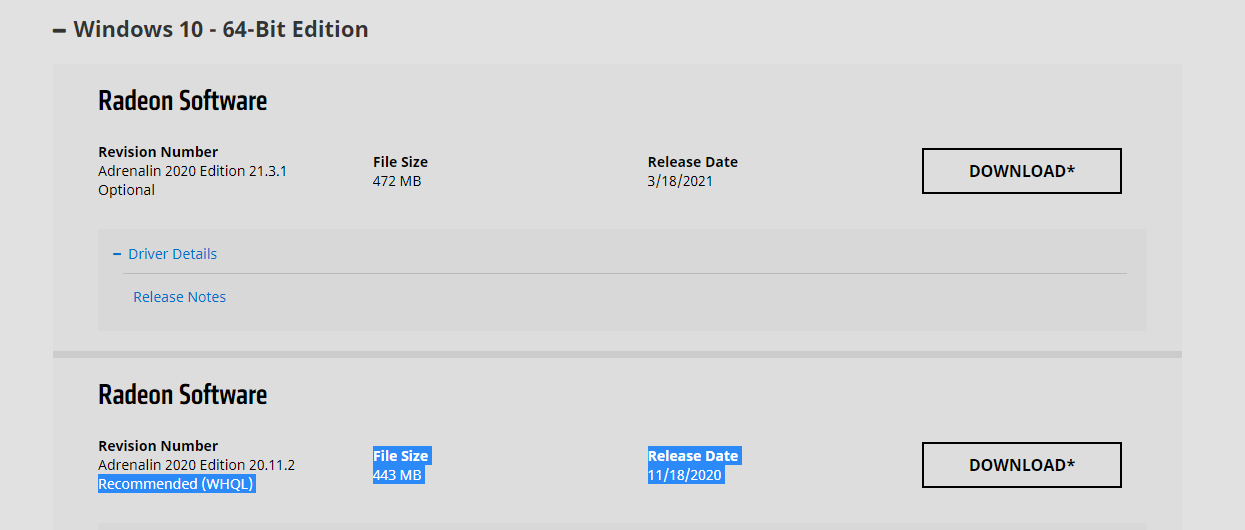Viewport: 1245px width, 530px height.
Task: Click the highlighted 443 MB file size
Action: tap(397, 475)
